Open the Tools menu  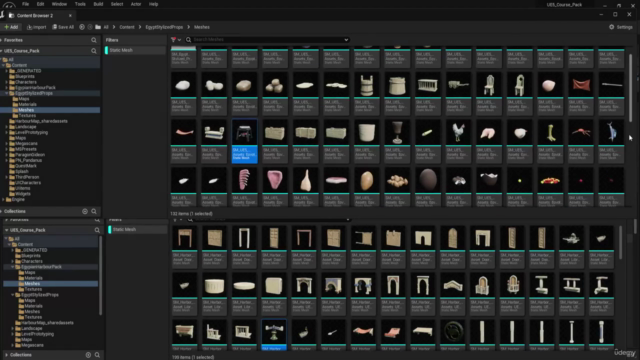(x=80, y=4)
